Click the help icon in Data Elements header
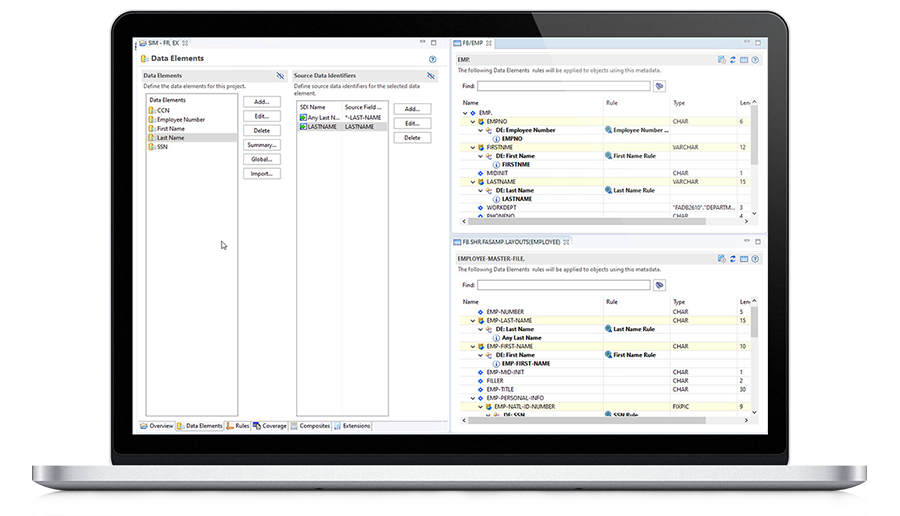The width and height of the screenshot is (900, 516). tap(432, 60)
